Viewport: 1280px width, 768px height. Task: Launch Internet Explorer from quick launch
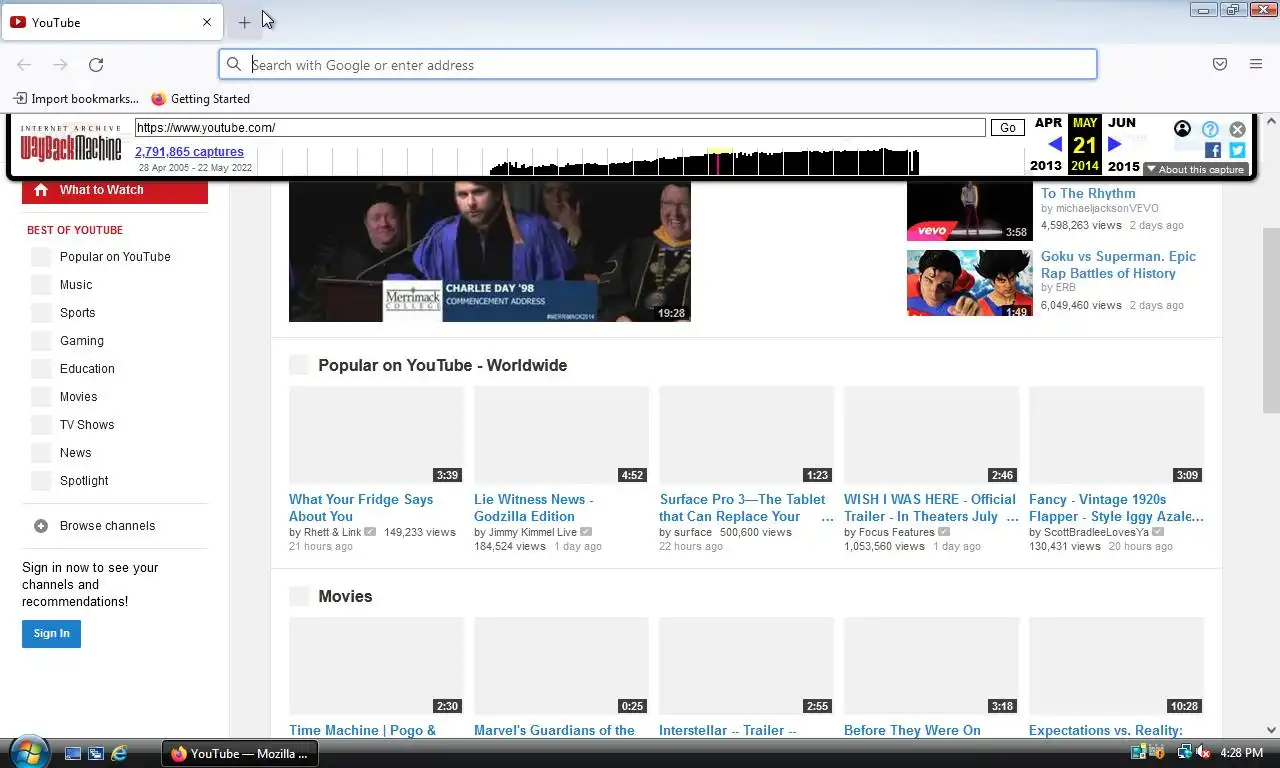pos(119,753)
